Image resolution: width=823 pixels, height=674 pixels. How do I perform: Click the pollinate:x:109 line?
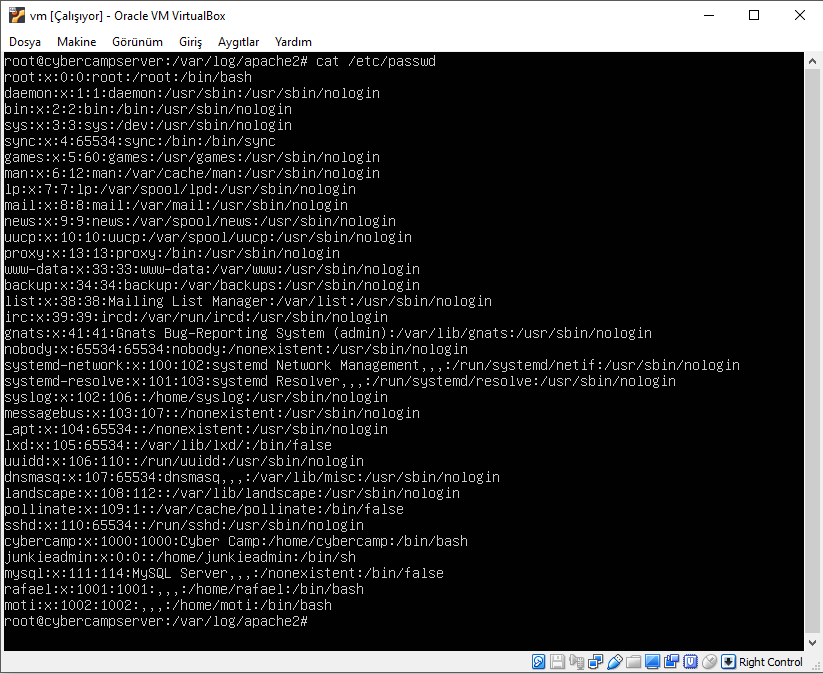[x=204, y=510]
